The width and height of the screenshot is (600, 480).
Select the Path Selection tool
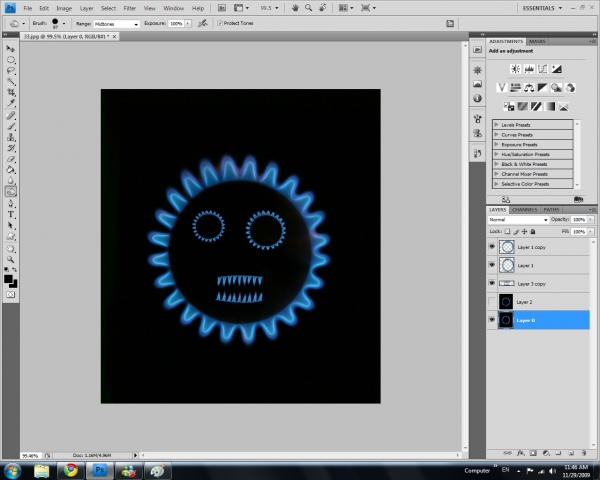tap(11, 225)
